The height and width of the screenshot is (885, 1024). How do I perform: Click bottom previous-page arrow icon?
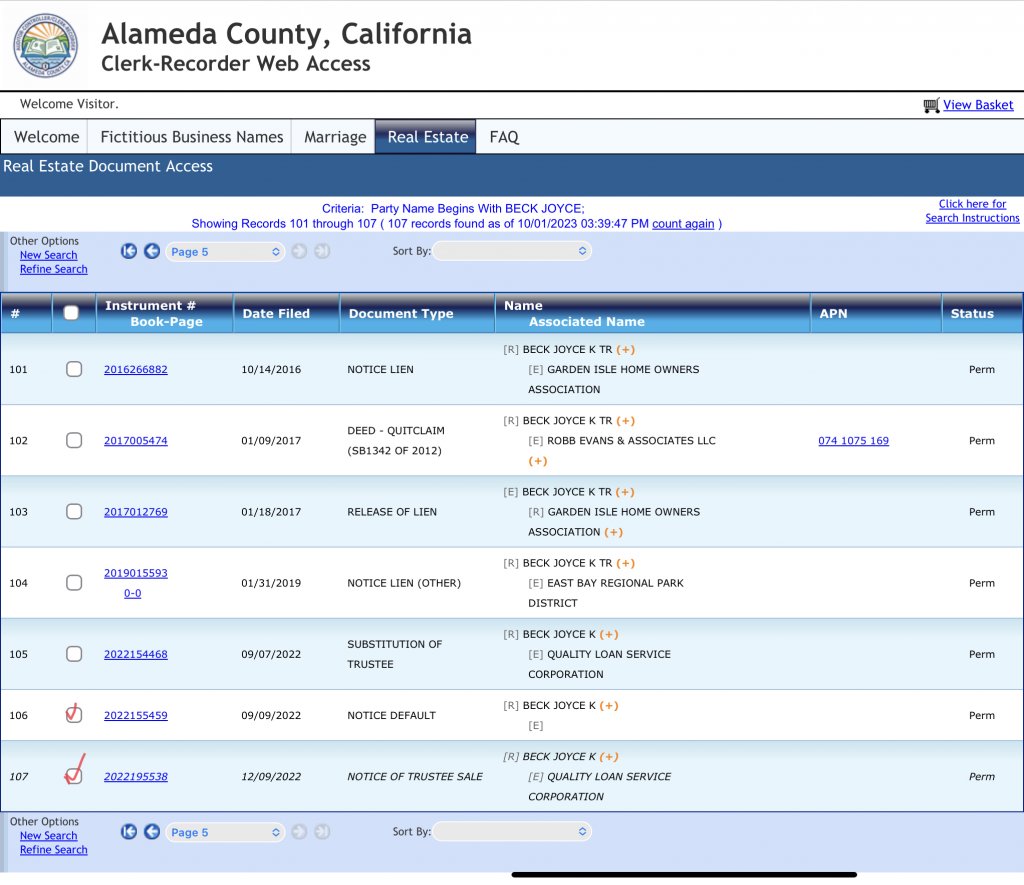[x=151, y=832]
